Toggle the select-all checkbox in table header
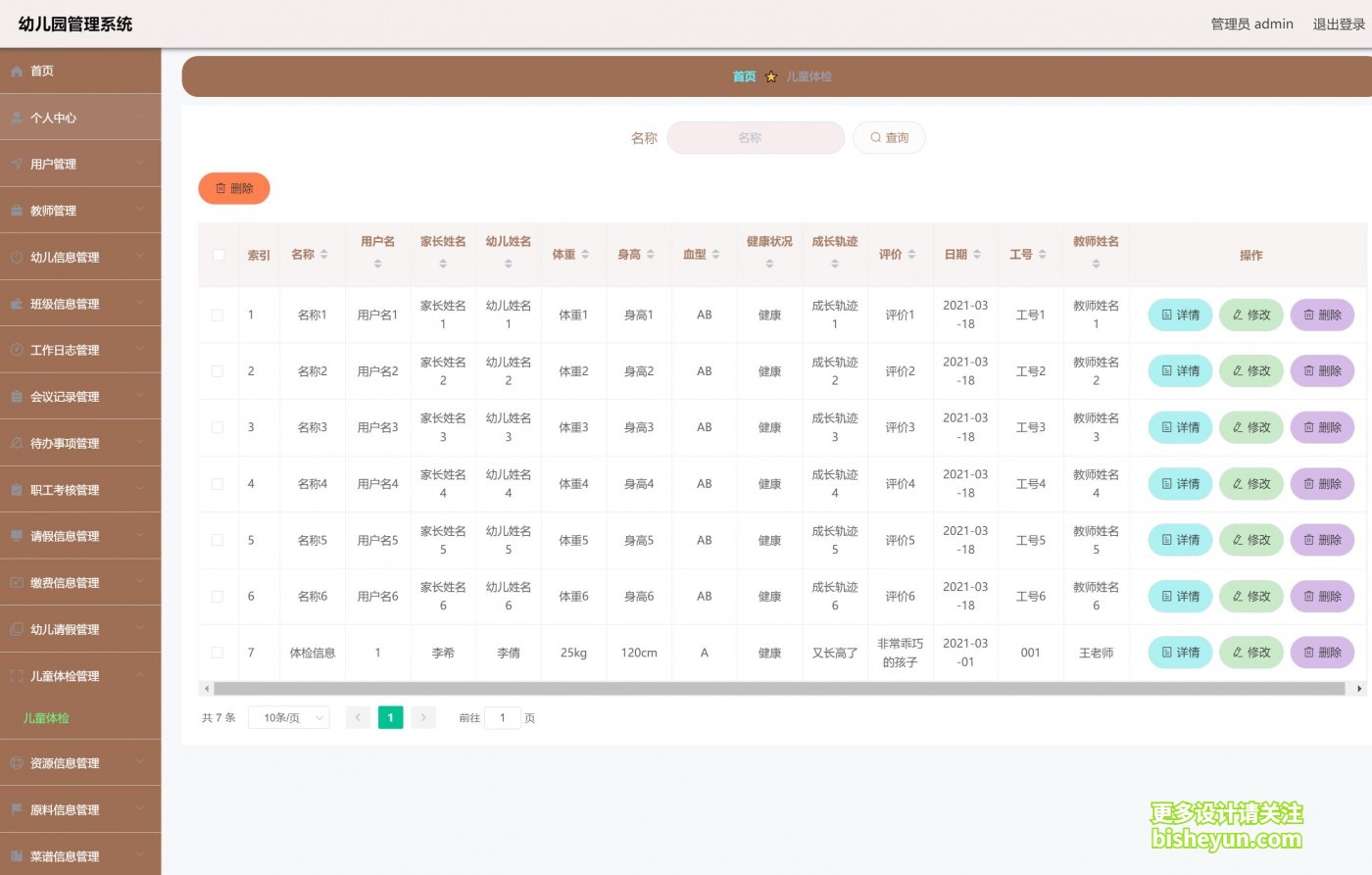This screenshot has width=1372, height=875. pos(219,255)
